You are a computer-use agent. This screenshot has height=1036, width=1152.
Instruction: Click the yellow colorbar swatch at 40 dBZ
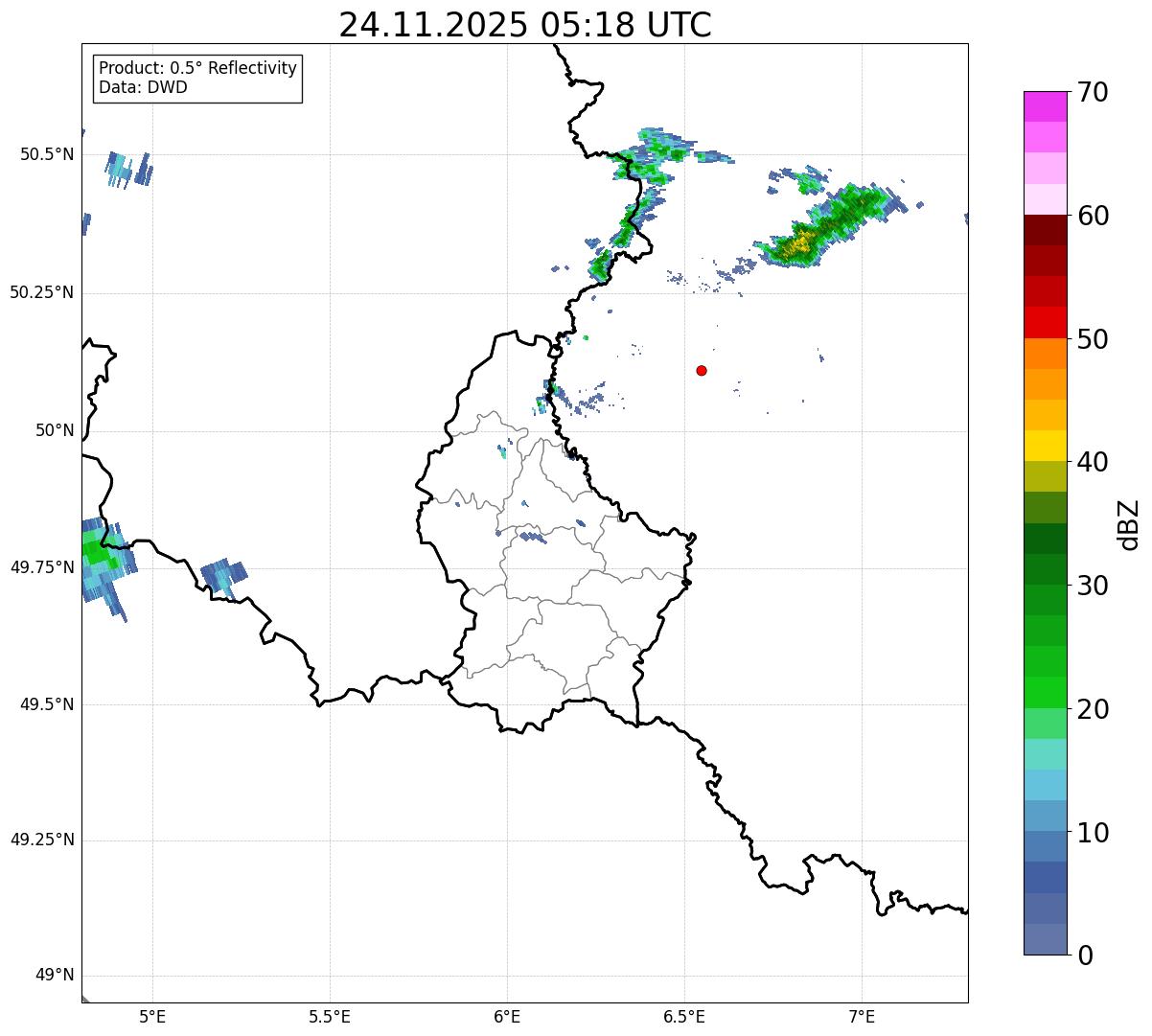click(x=1046, y=446)
